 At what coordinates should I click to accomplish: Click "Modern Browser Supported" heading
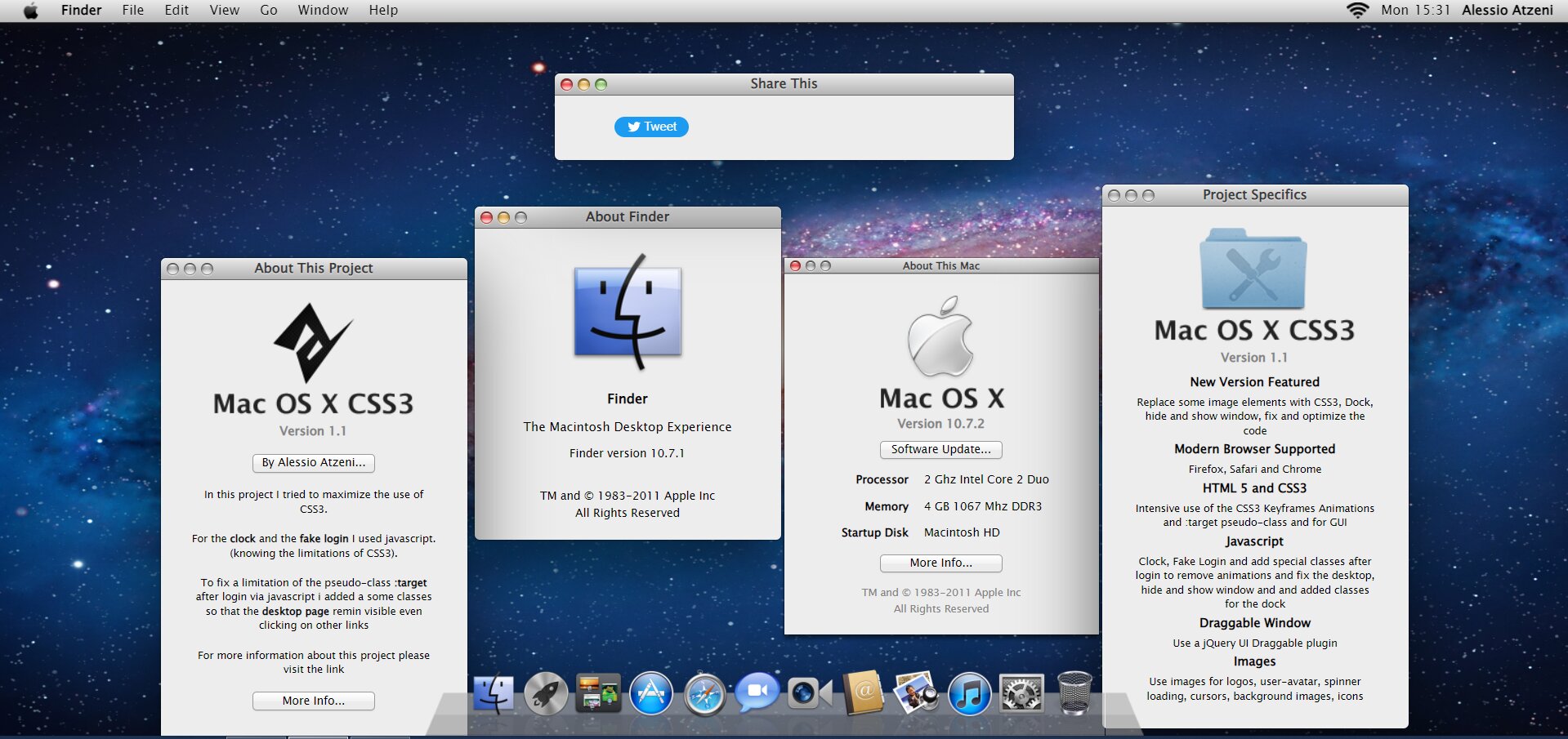1255,449
